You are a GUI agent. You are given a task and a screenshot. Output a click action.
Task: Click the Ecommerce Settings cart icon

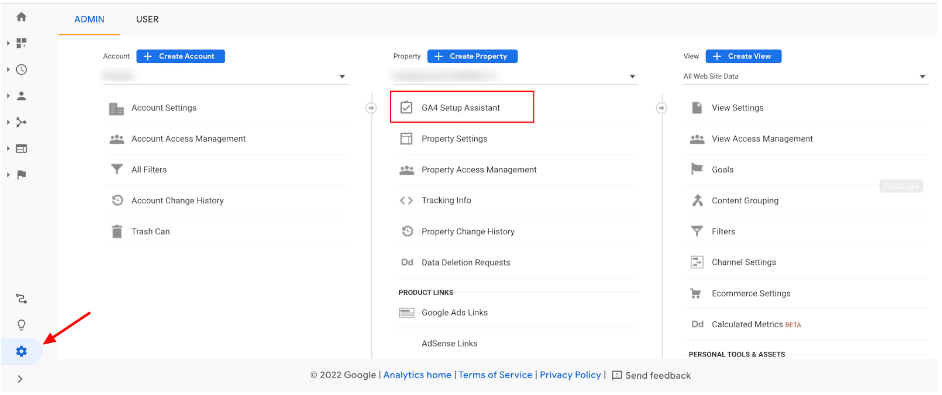696,293
